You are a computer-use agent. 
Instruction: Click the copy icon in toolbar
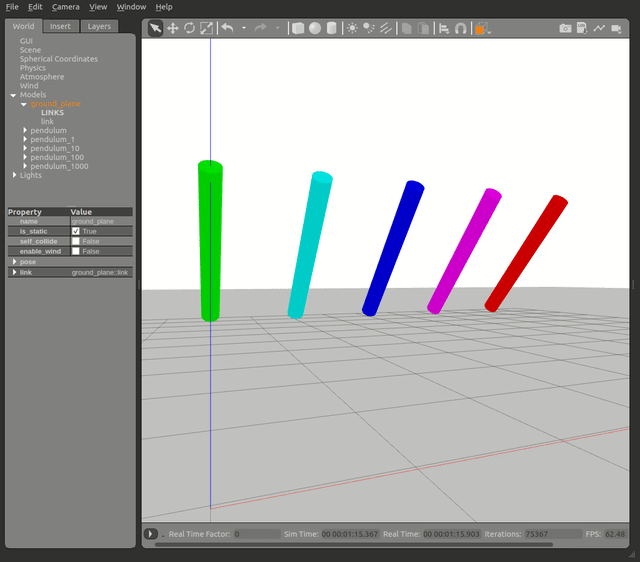pos(407,28)
